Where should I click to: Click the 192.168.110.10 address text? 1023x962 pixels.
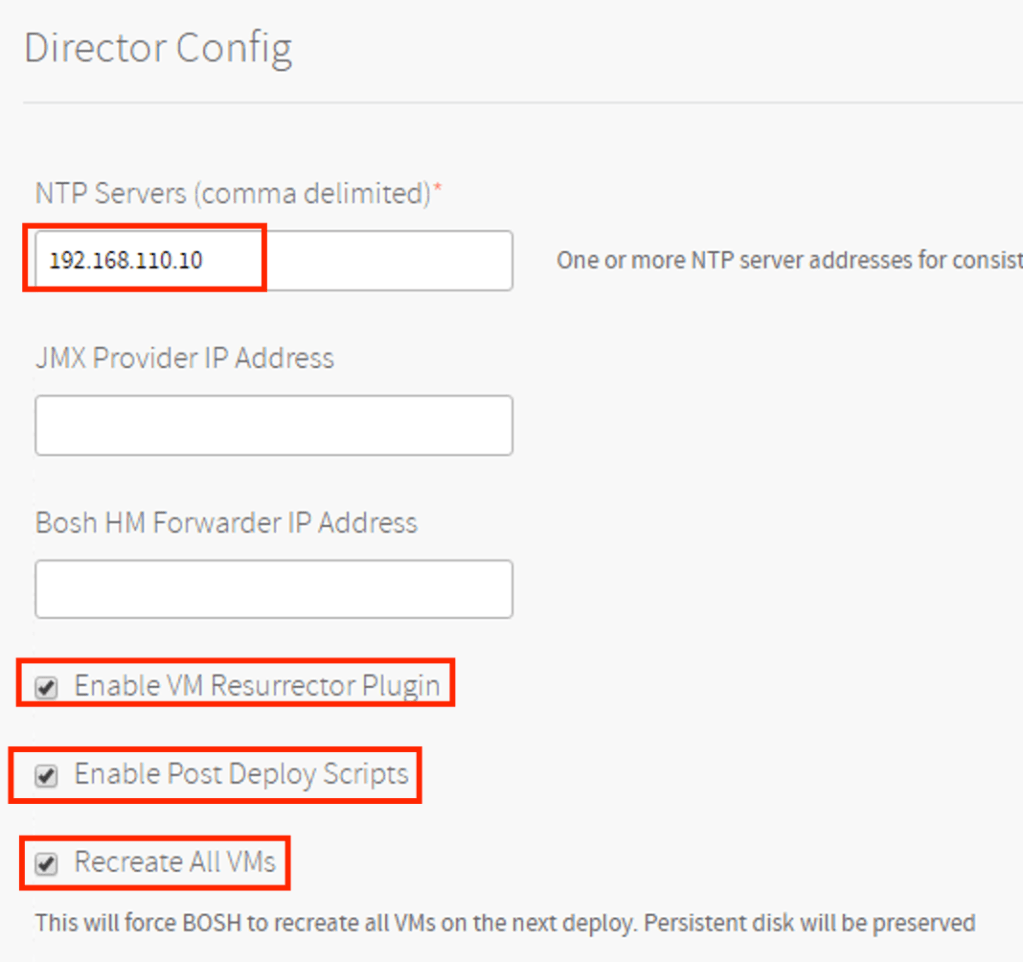(x=126, y=261)
